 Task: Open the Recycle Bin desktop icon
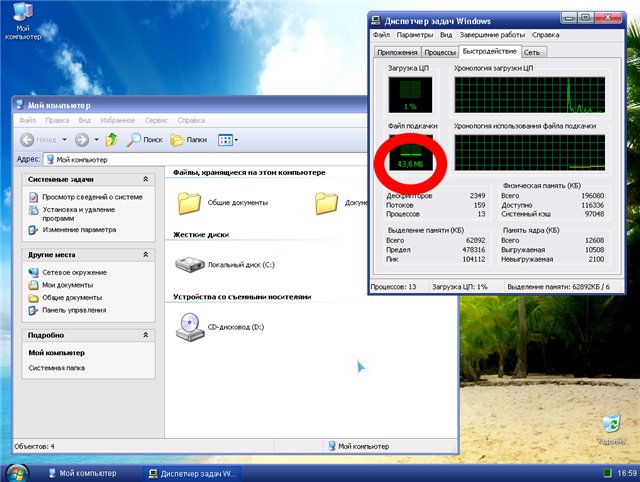[611, 429]
